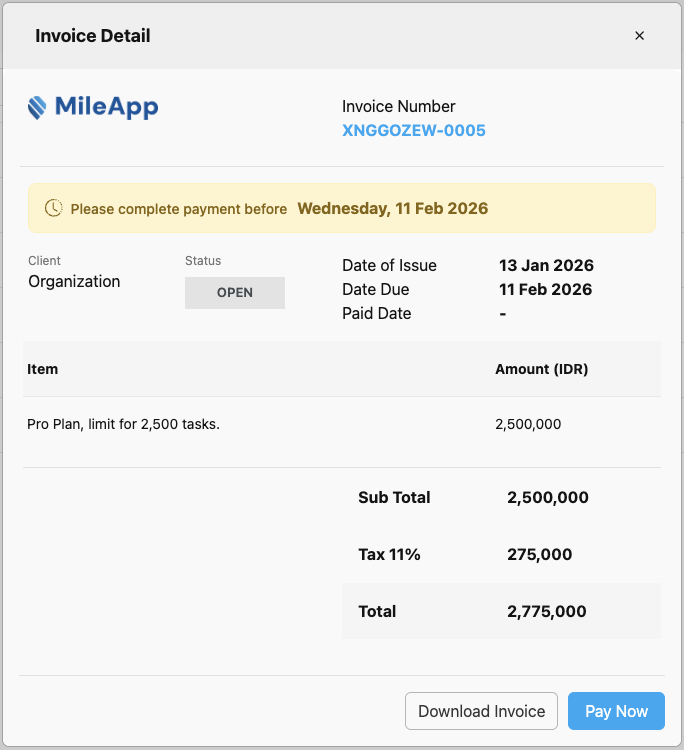This screenshot has width=684, height=750.
Task: Click the Pay Now button
Action: (x=616, y=711)
